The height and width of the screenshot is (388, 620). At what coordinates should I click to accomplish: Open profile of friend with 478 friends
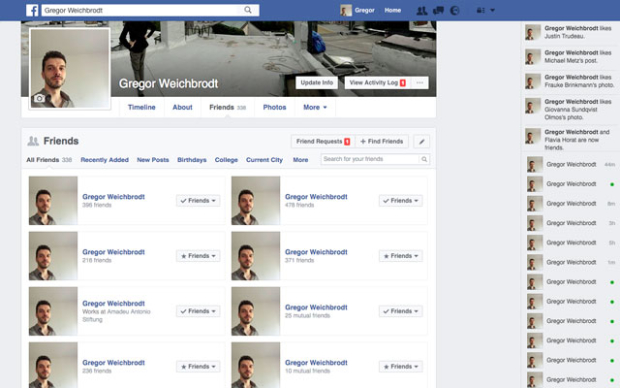(x=316, y=197)
